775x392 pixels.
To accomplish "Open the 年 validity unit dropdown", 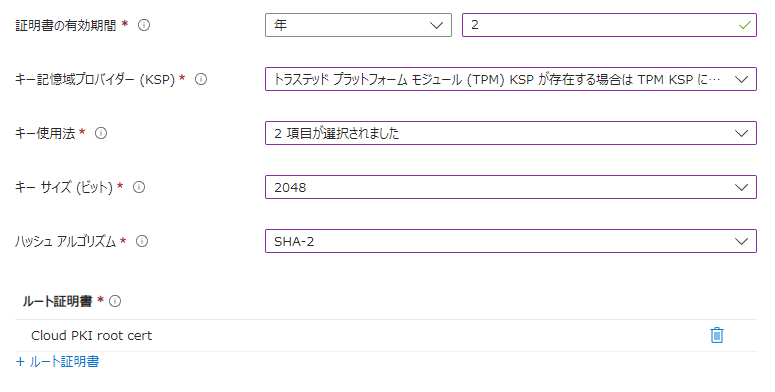I will pos(358,25).
